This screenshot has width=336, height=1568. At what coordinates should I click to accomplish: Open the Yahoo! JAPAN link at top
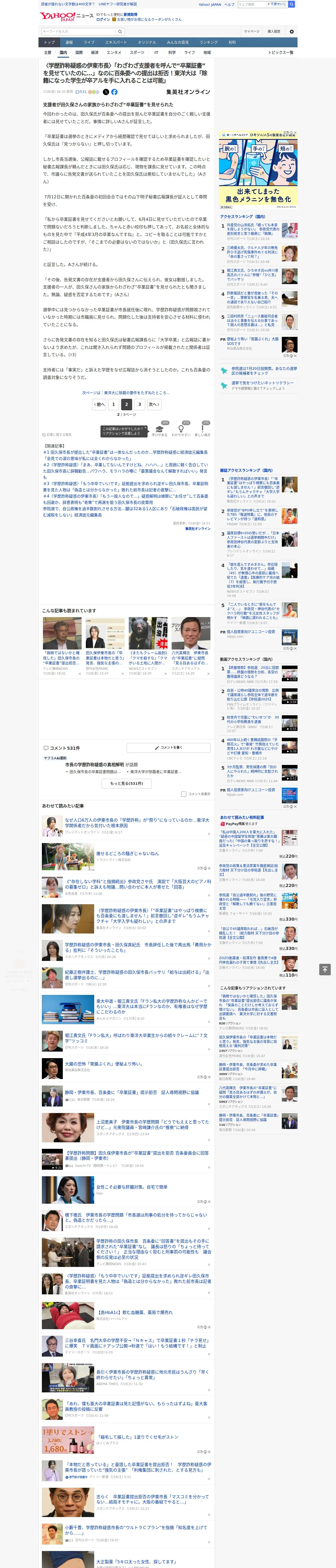tap(210, 4)
